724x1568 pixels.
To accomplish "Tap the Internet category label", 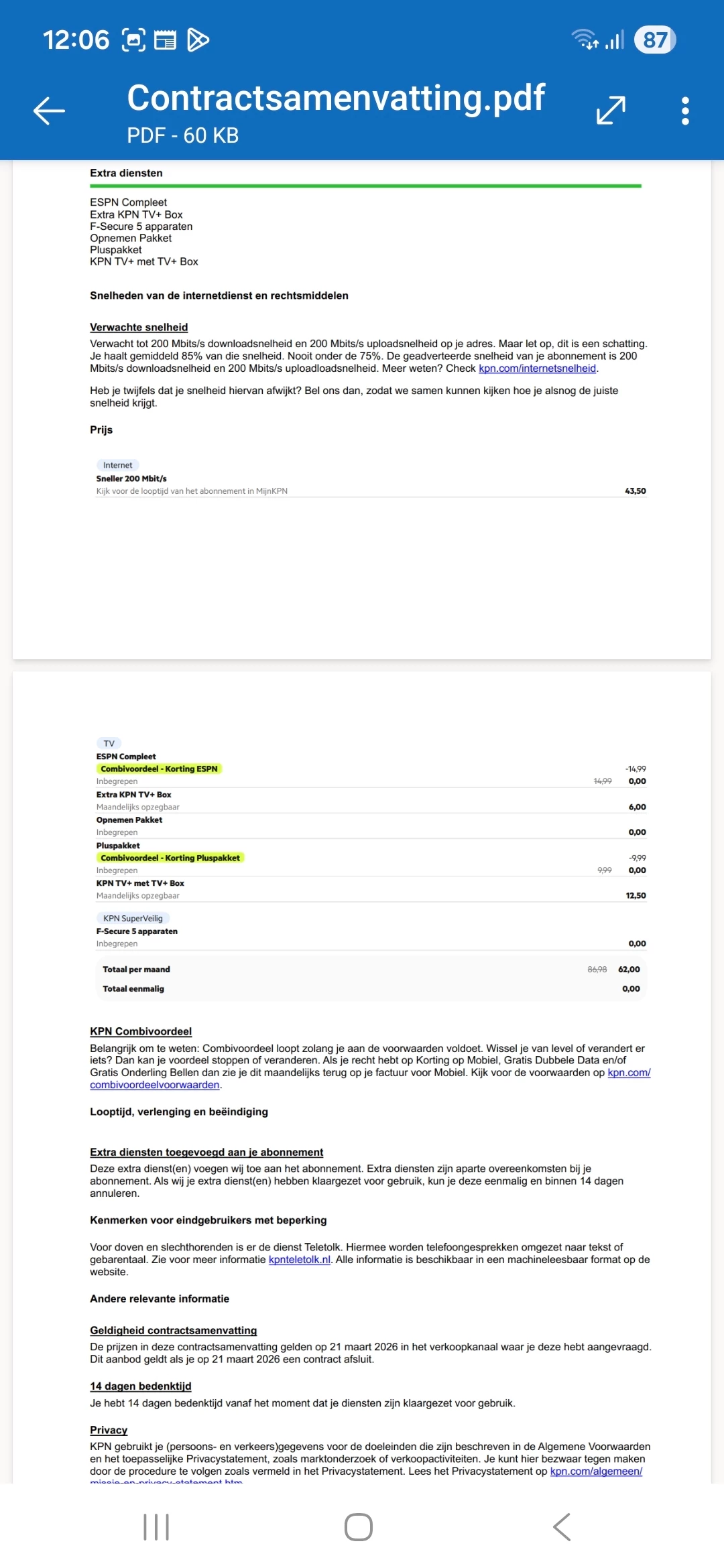I will (x=117, y=465).
